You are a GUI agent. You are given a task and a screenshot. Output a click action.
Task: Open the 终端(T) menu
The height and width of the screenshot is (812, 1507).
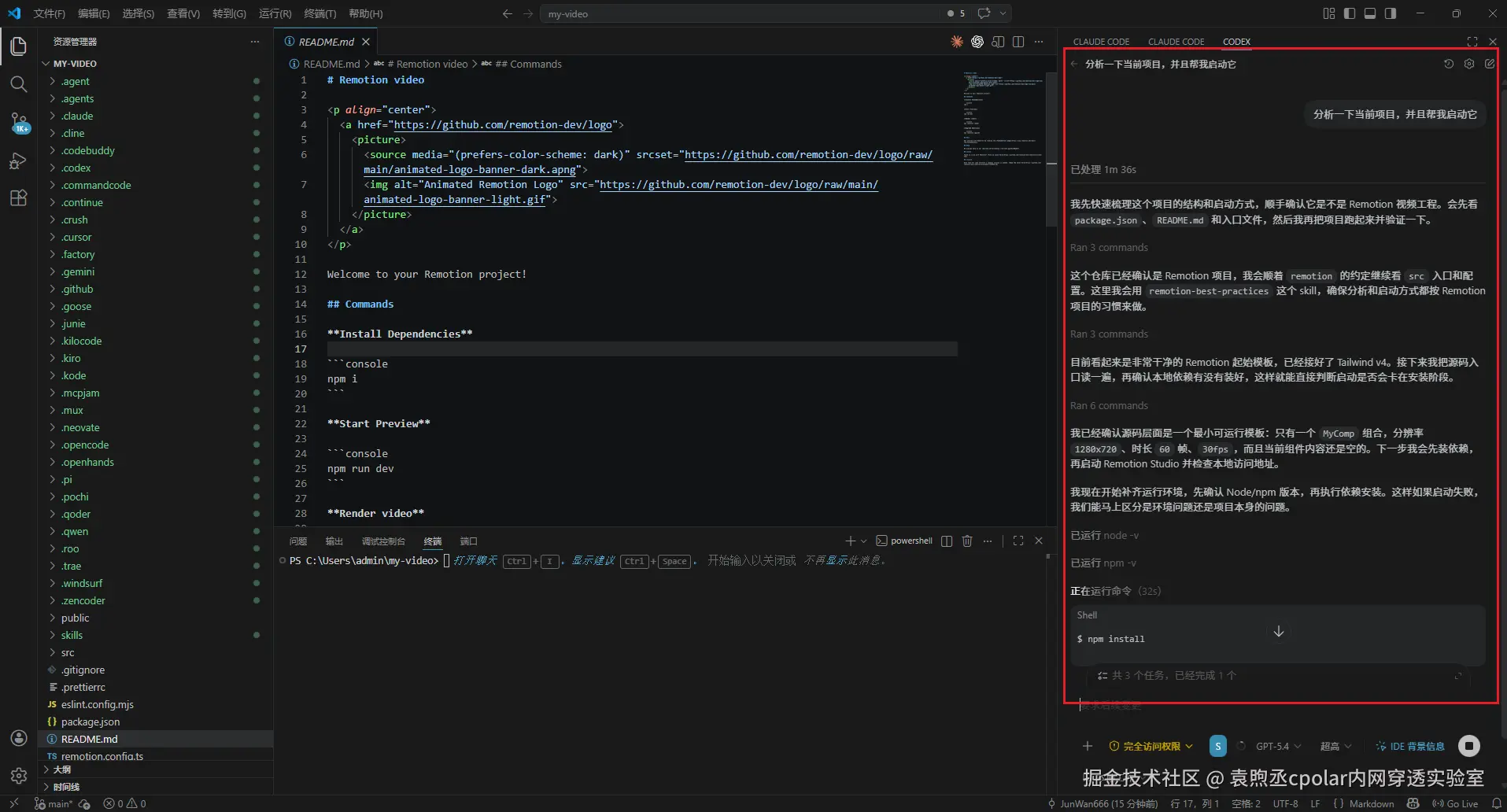[x=320, y=13]
